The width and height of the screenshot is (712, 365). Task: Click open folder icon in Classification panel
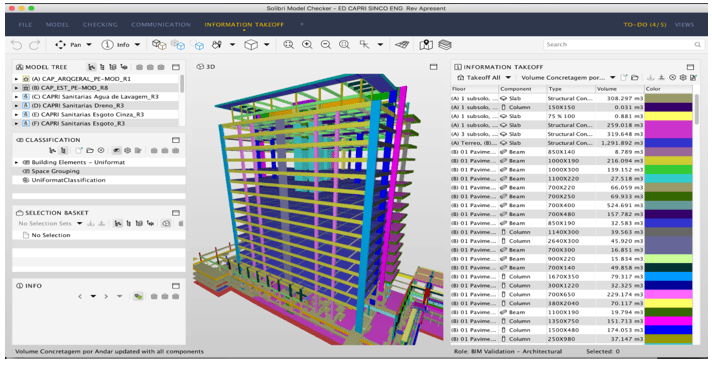click(90, 151)
